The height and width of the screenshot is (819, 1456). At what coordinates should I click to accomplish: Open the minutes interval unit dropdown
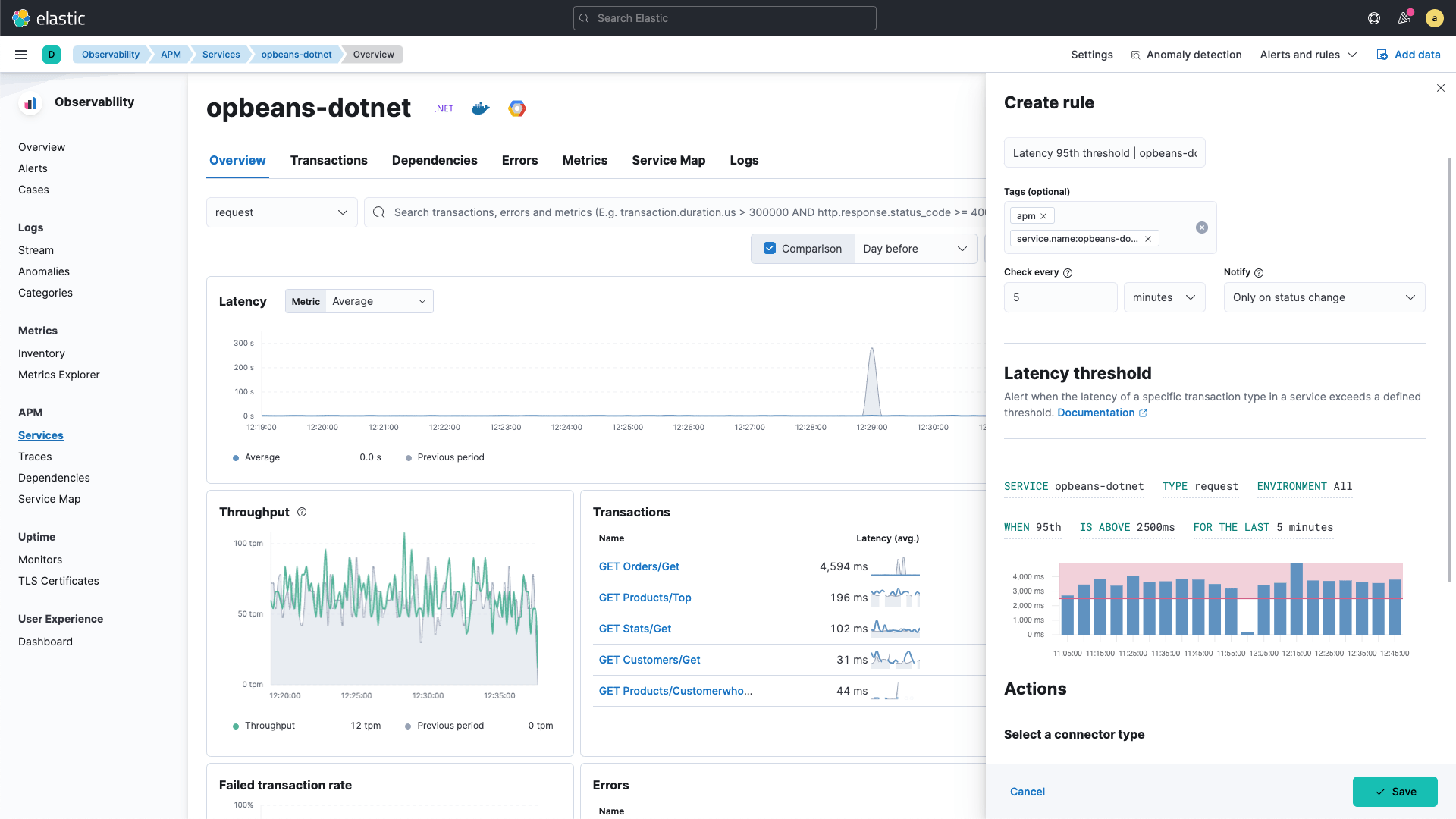[1164, 297]
